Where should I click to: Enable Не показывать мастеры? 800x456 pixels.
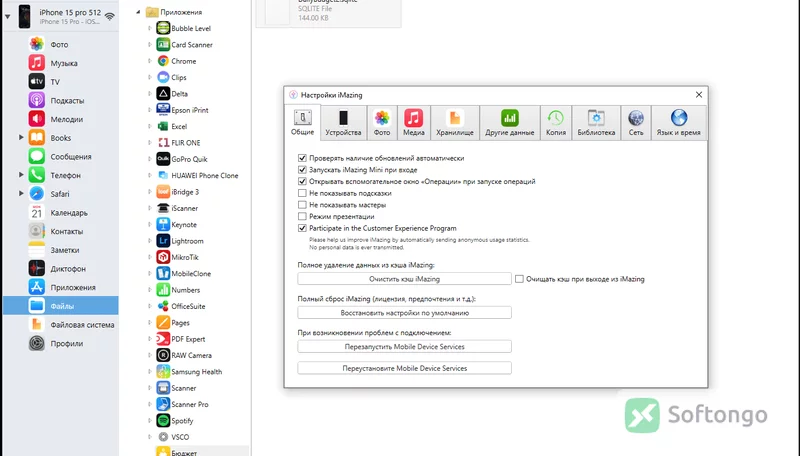[302, 205]
